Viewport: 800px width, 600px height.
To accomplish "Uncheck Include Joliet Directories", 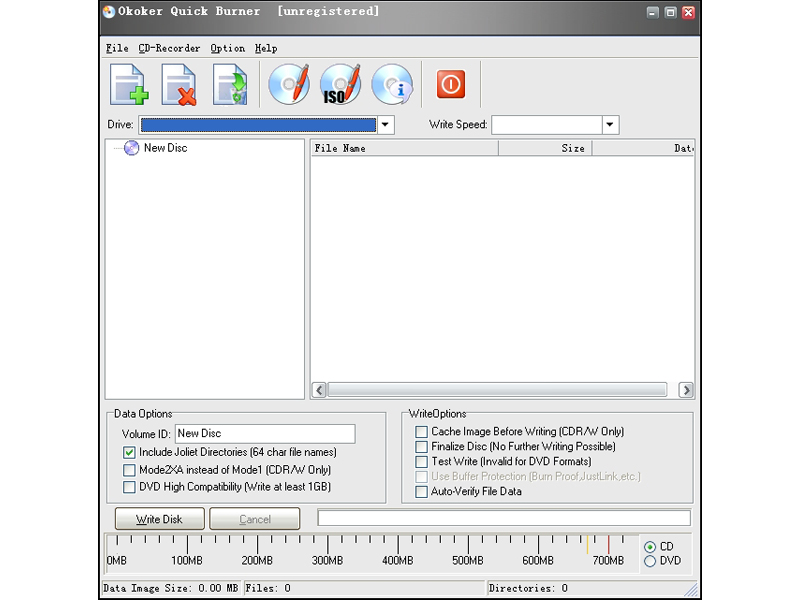I will 129,453.
